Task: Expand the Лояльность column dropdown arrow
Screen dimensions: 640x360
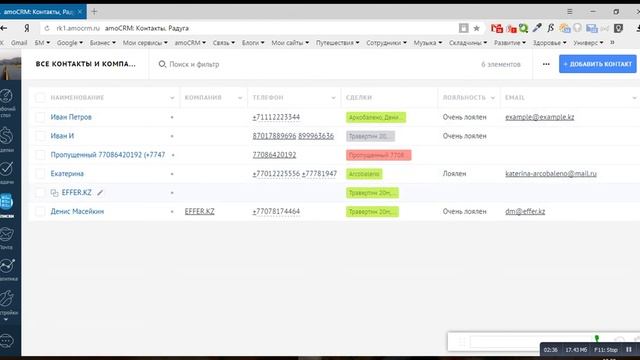Action: (x=493, y=98)
